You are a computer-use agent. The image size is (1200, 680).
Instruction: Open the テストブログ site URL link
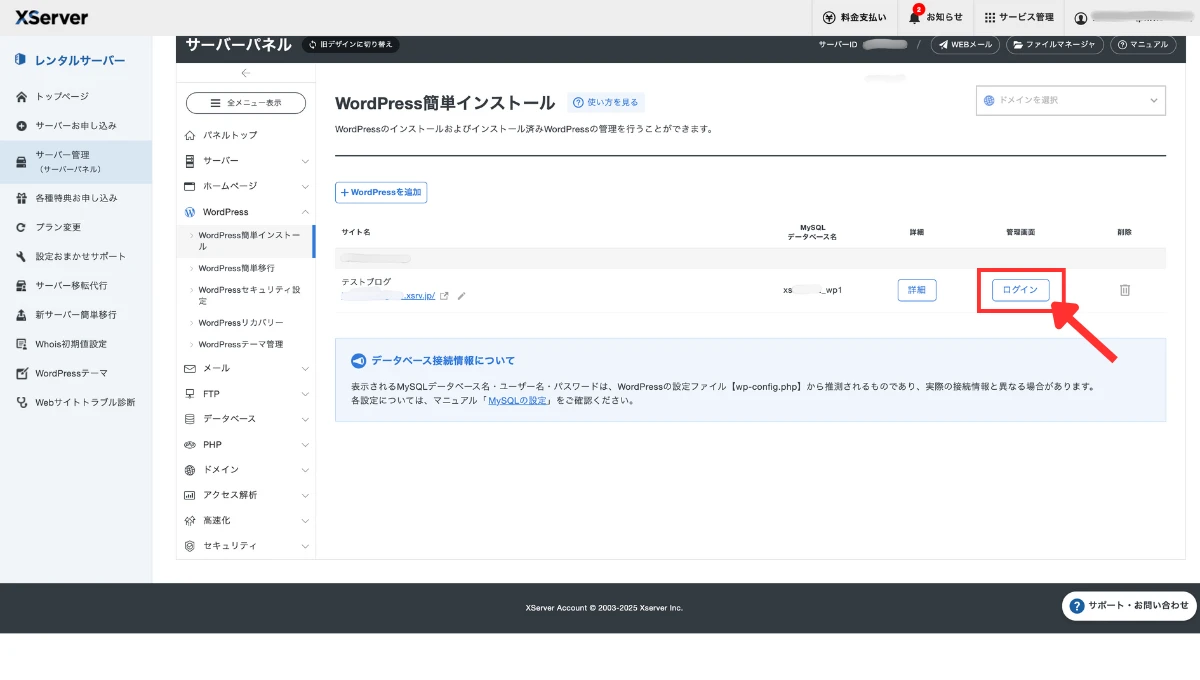(388, 296)
